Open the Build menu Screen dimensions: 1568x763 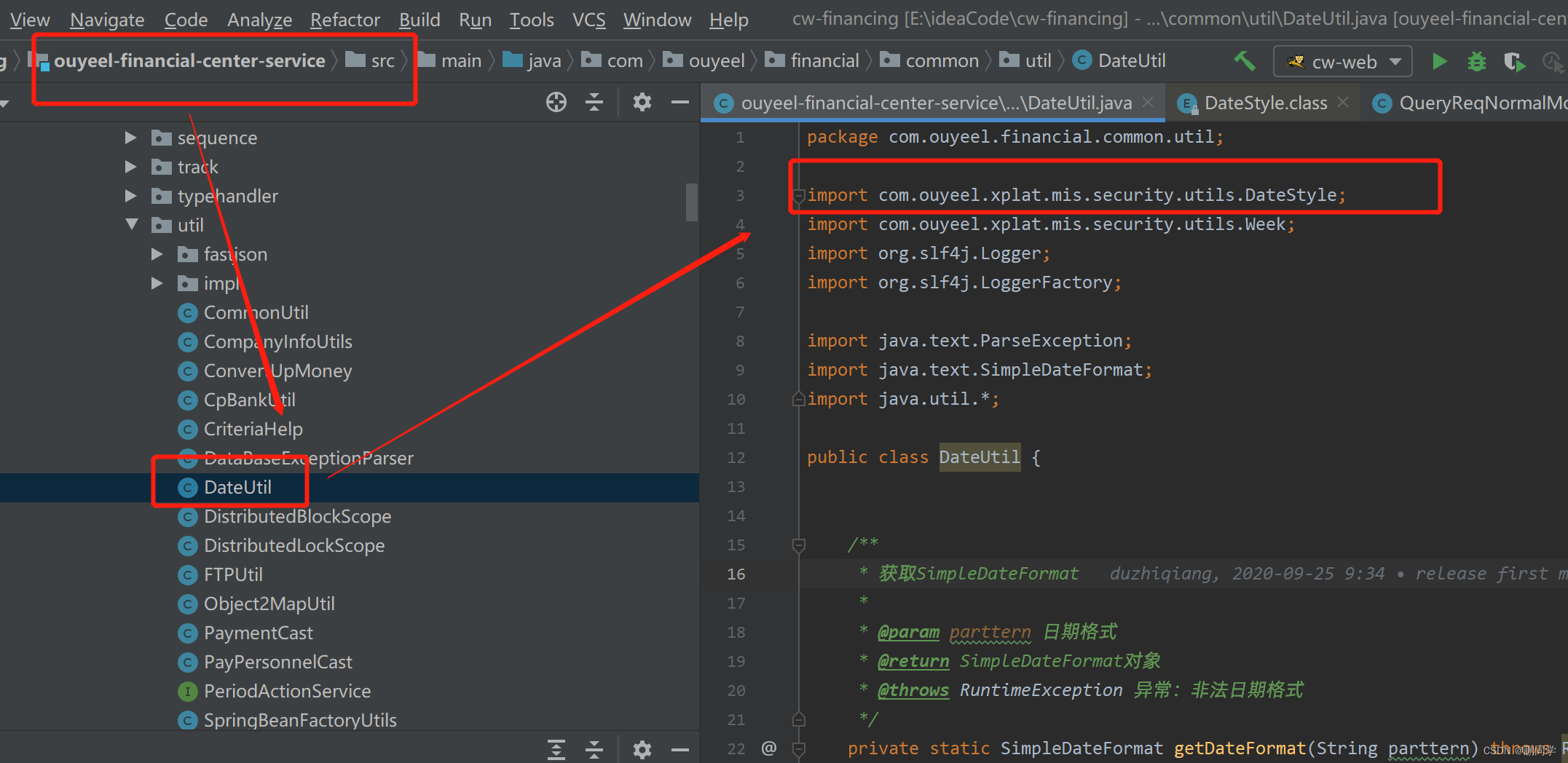419,20
